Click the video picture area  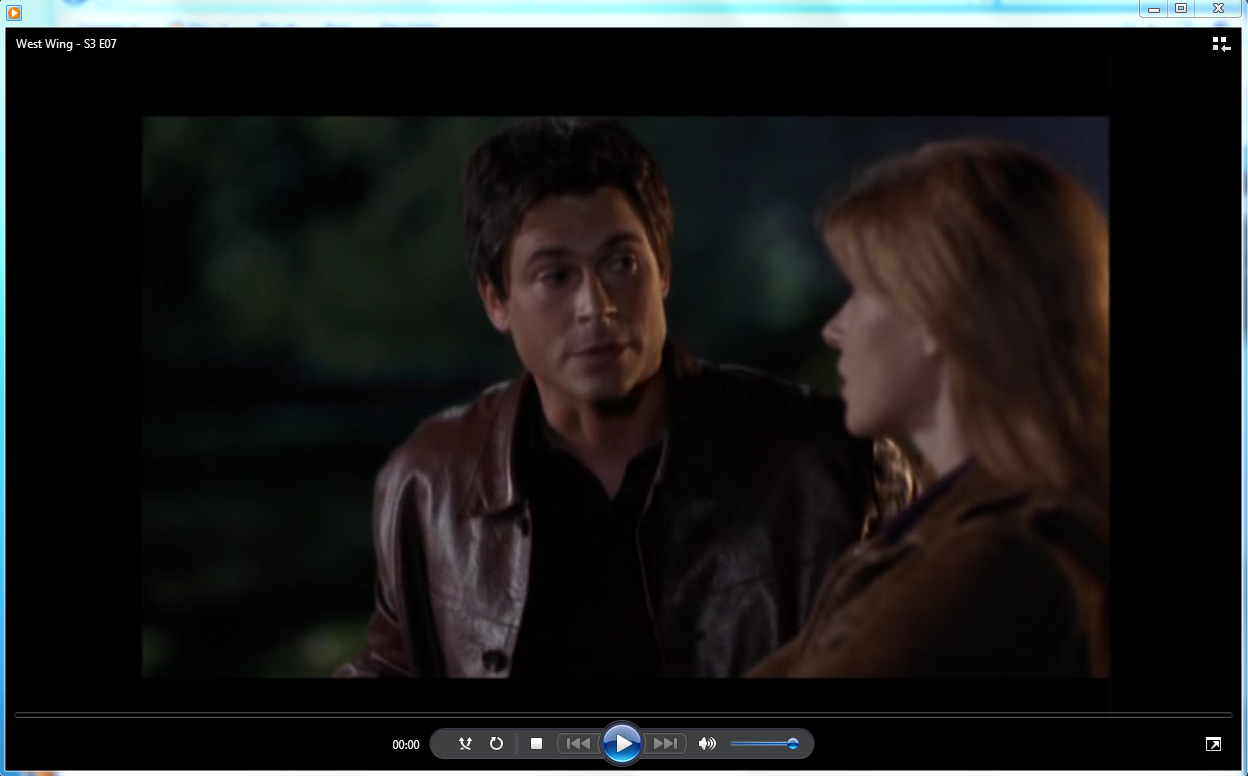point(625,397)
